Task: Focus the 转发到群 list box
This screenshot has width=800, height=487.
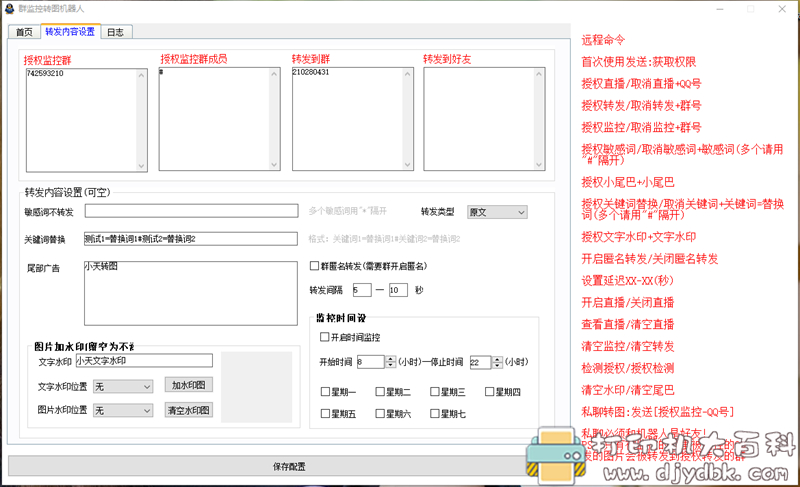Action: point(353,119)
